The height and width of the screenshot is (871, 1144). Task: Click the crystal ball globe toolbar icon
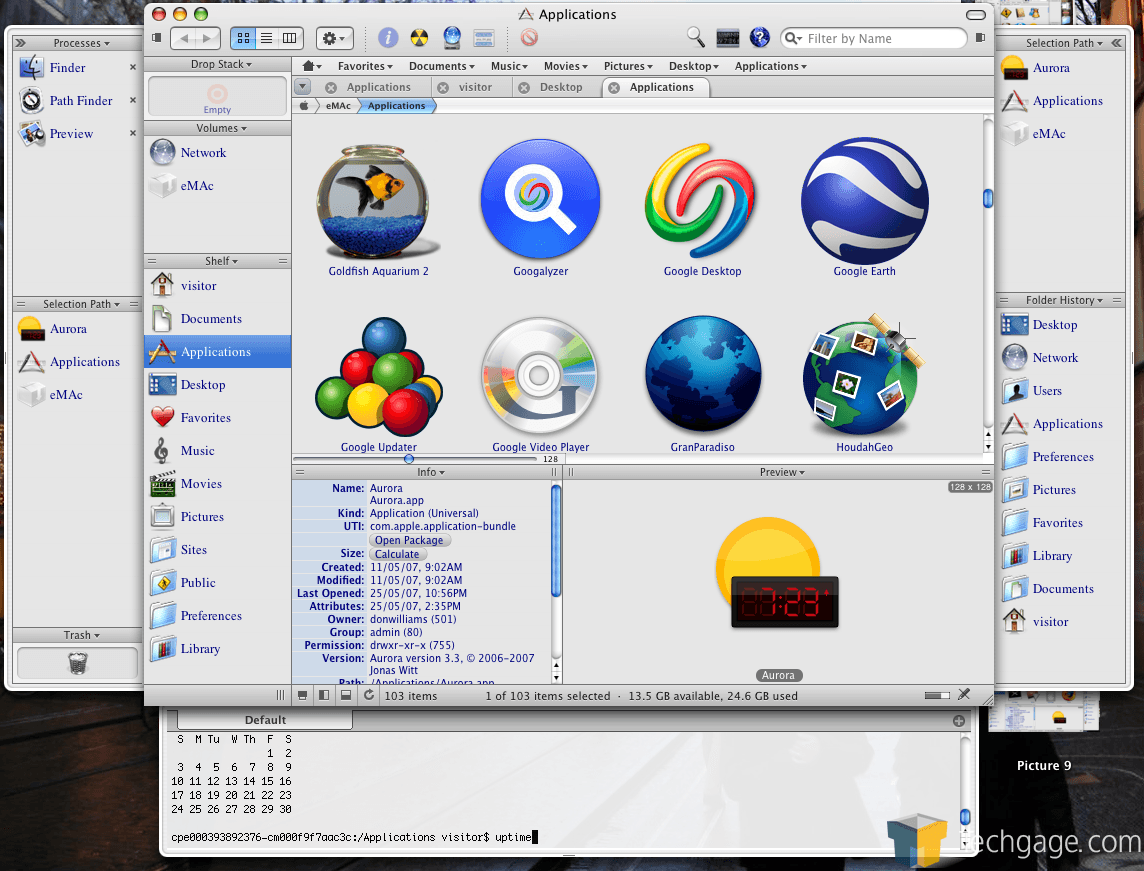click(x=452, y=37)
